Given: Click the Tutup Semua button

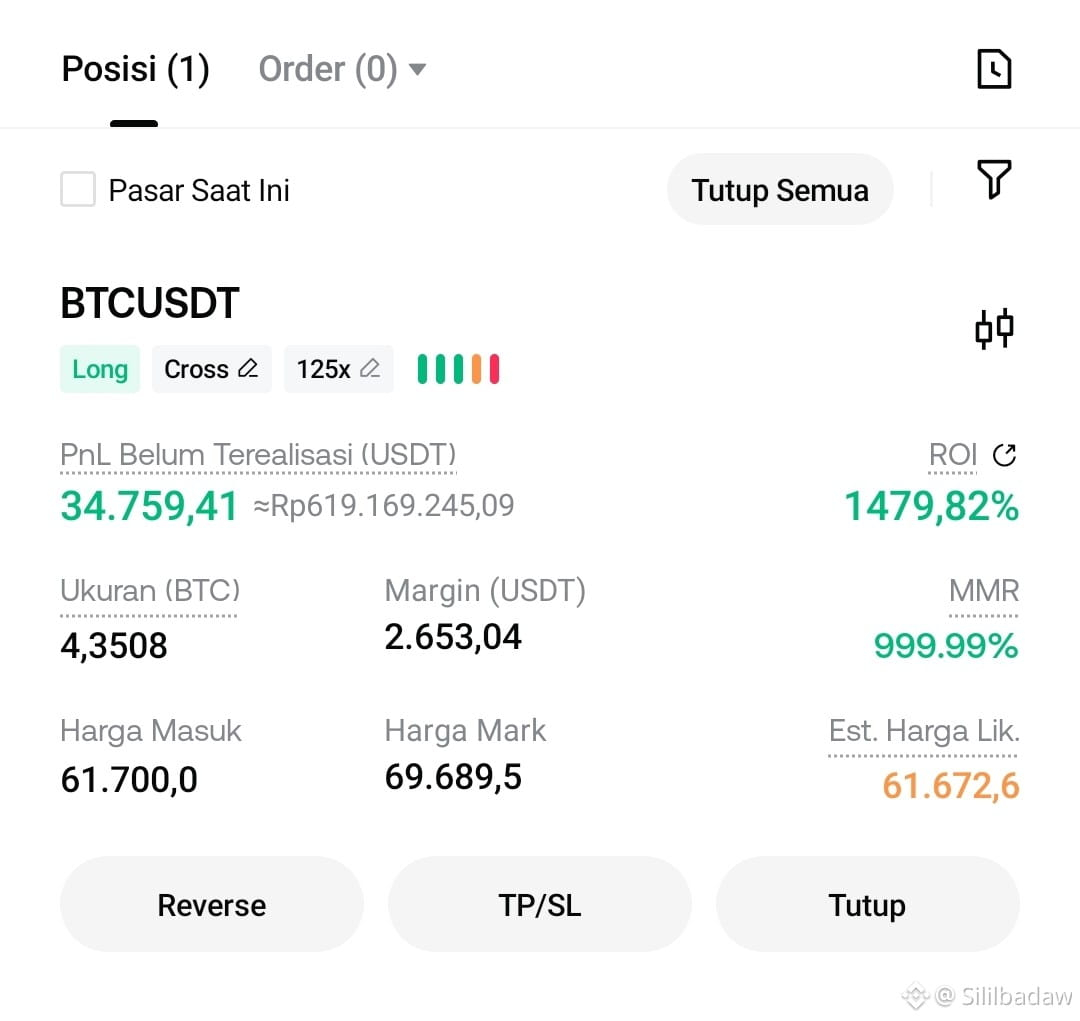Looking at the screenshot, I should 780,189.
